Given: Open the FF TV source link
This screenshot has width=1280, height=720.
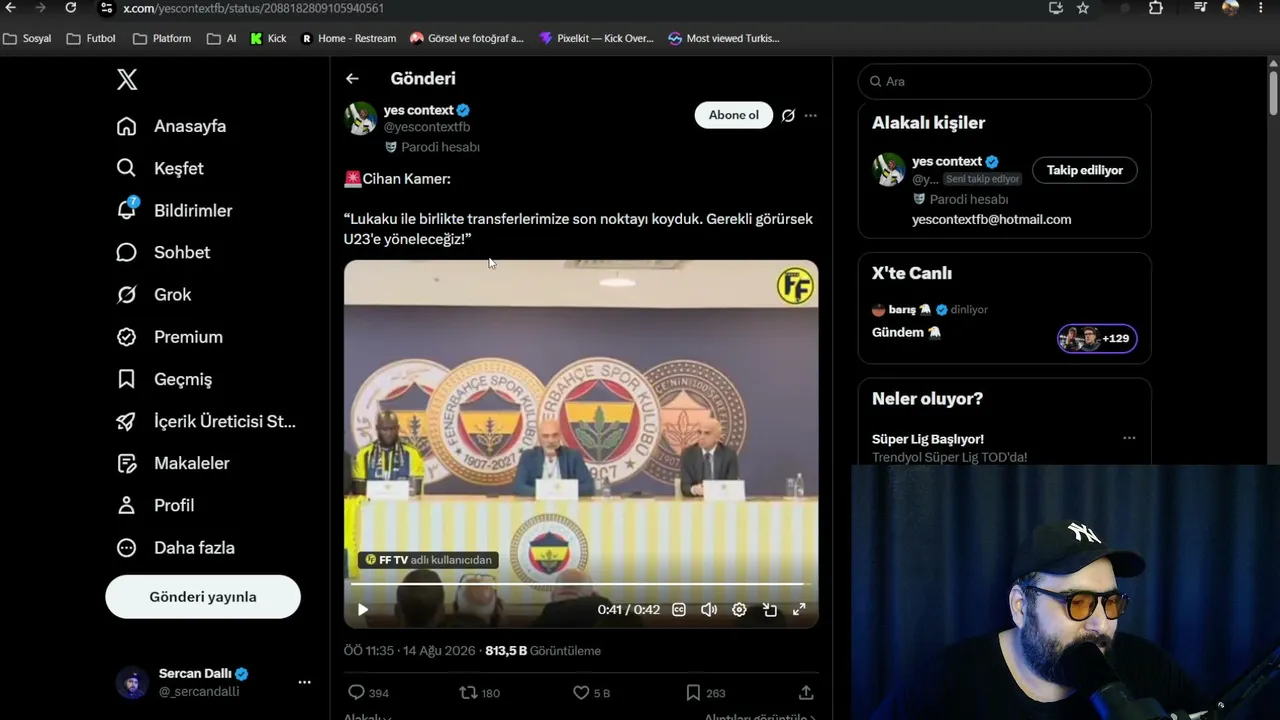Looking at the screenshot, I should (428, 560).
